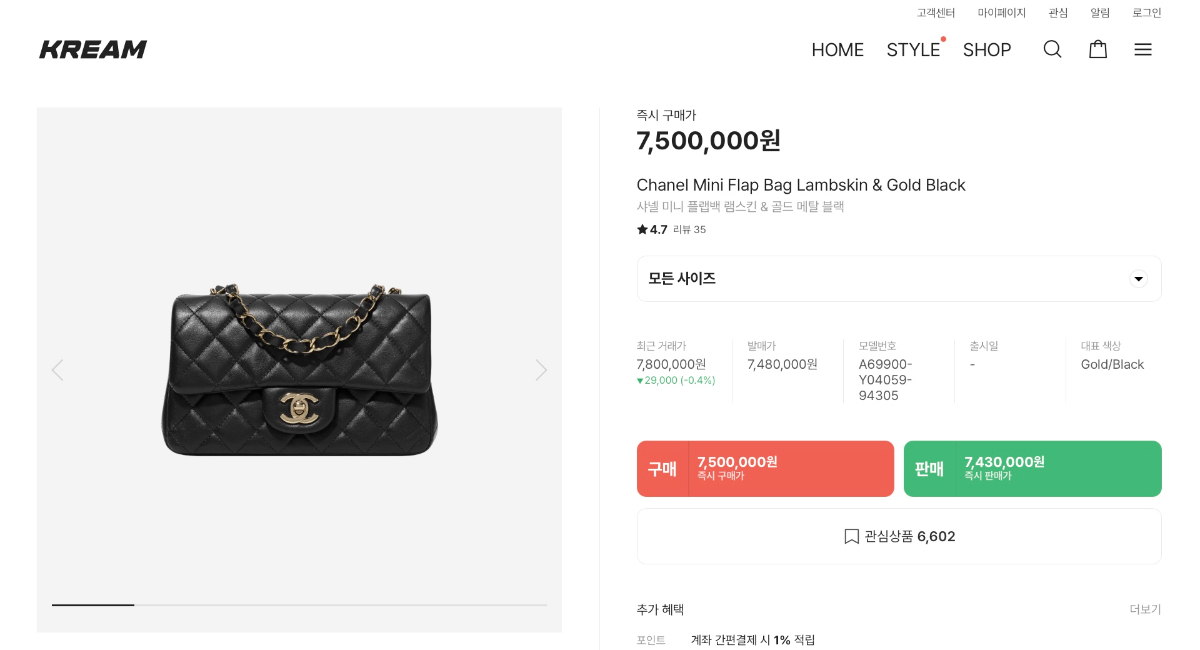Open the 고객센터 link

(936, 13)
